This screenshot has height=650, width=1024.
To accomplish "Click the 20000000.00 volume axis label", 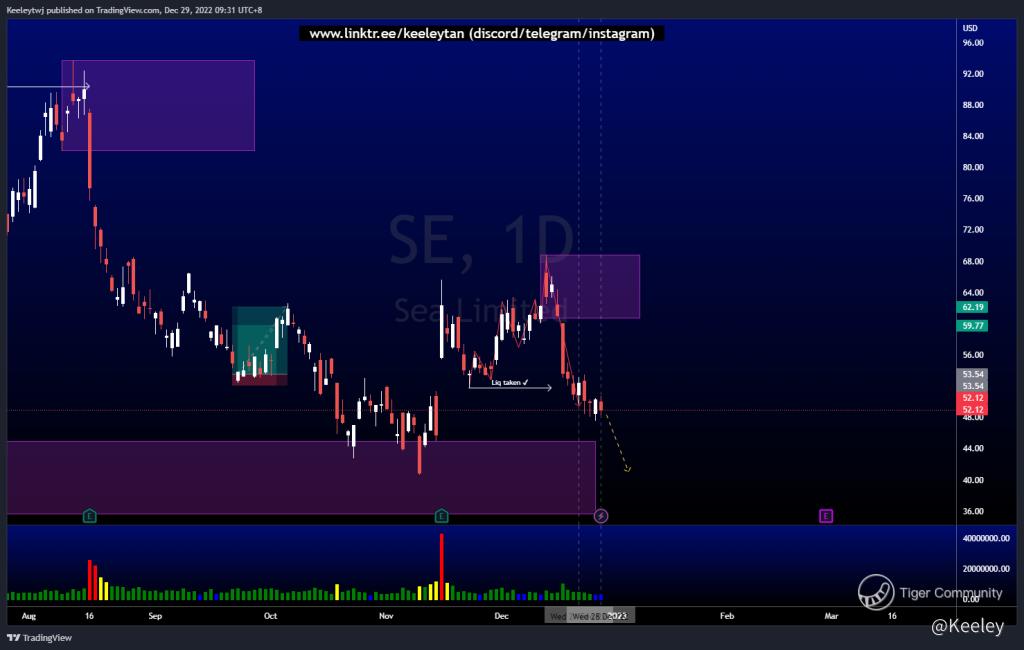I will (x=985, y=568).
